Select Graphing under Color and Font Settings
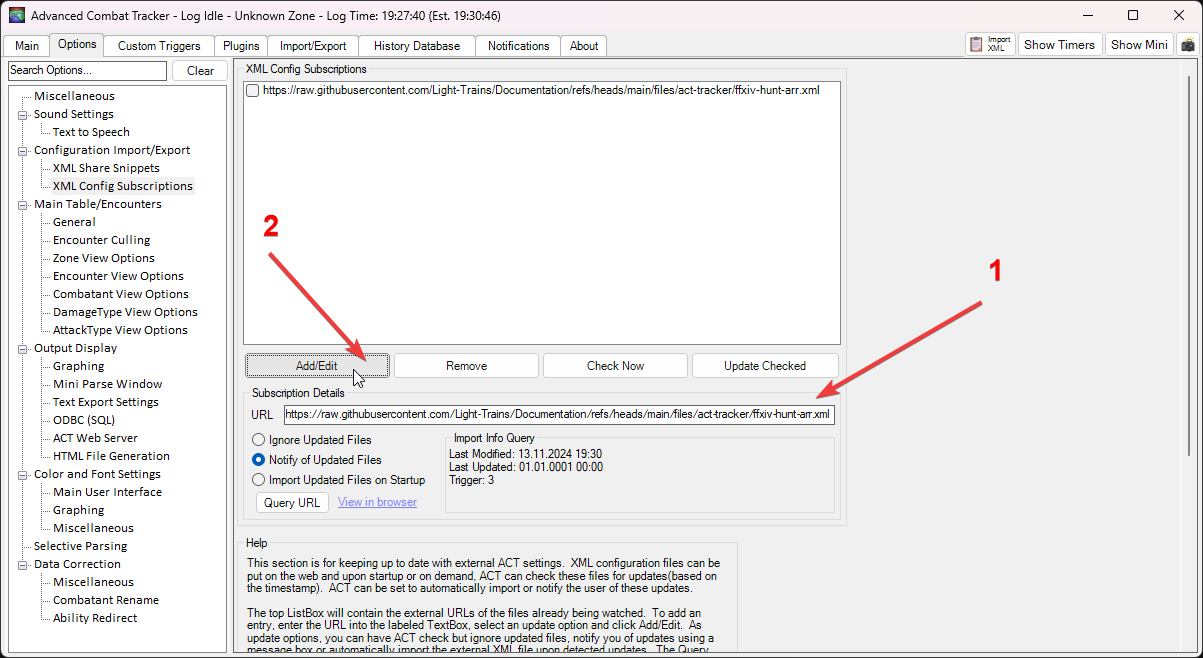This screenshot has height=658, width=1203. click(78, 510)
